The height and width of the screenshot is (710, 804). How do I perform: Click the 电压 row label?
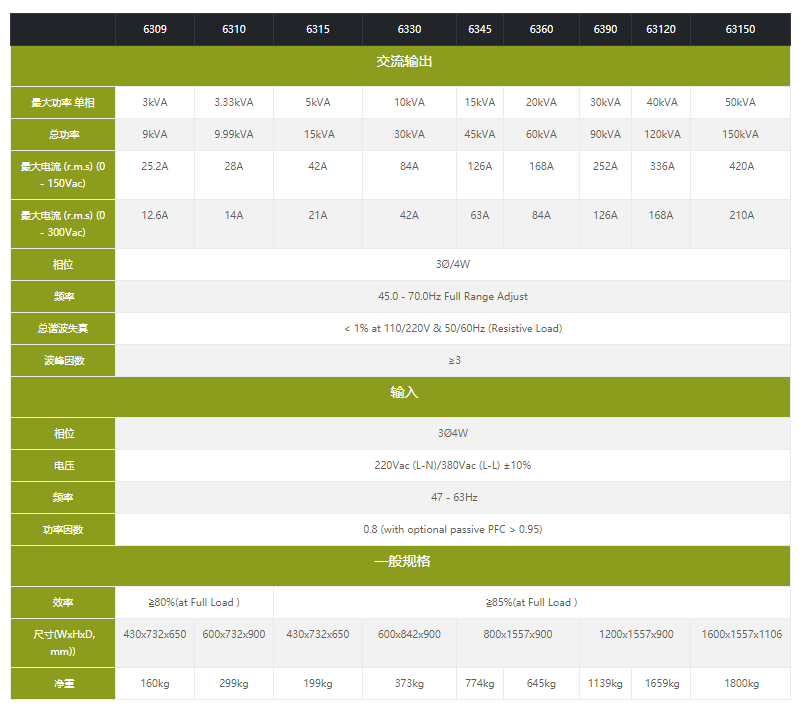tap(63, 465)
